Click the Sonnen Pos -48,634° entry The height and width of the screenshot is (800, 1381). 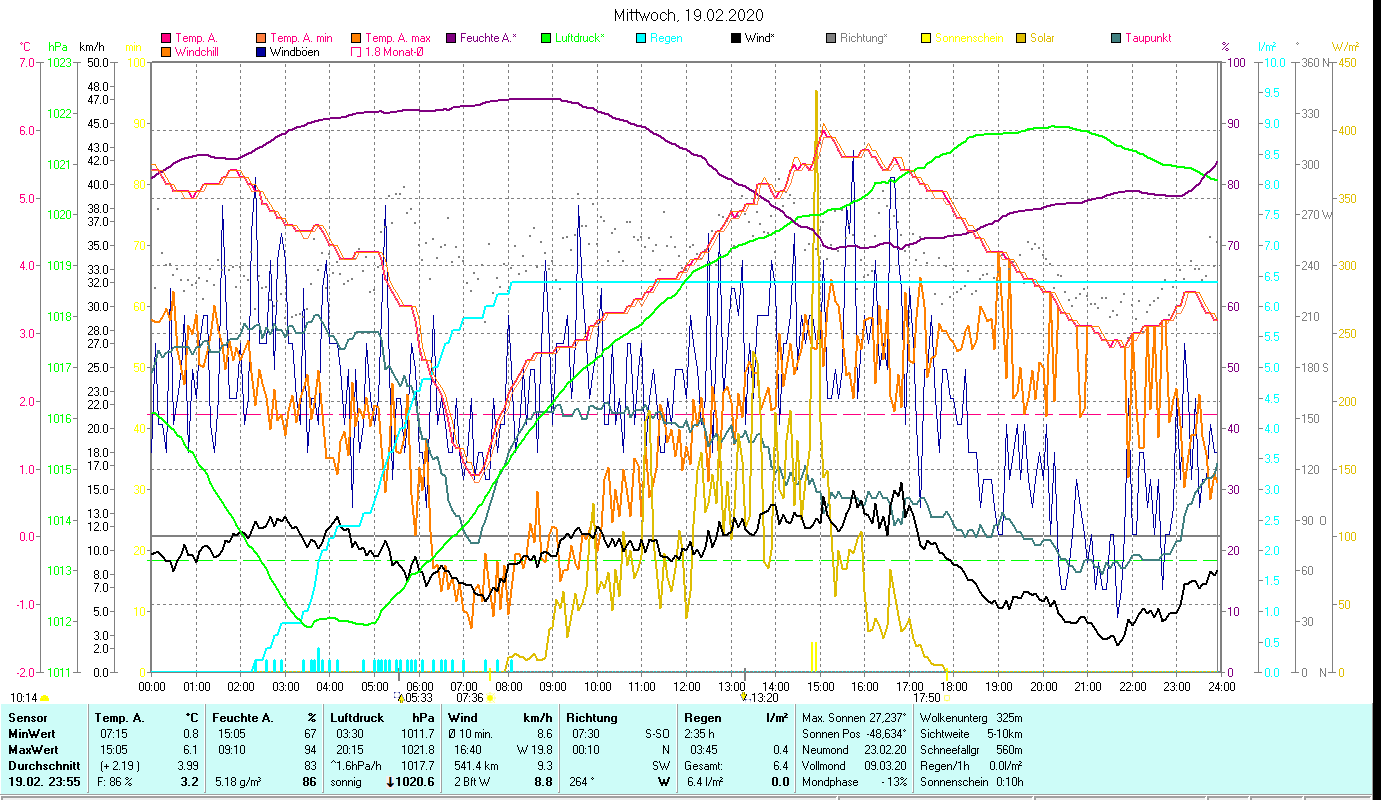854,734
